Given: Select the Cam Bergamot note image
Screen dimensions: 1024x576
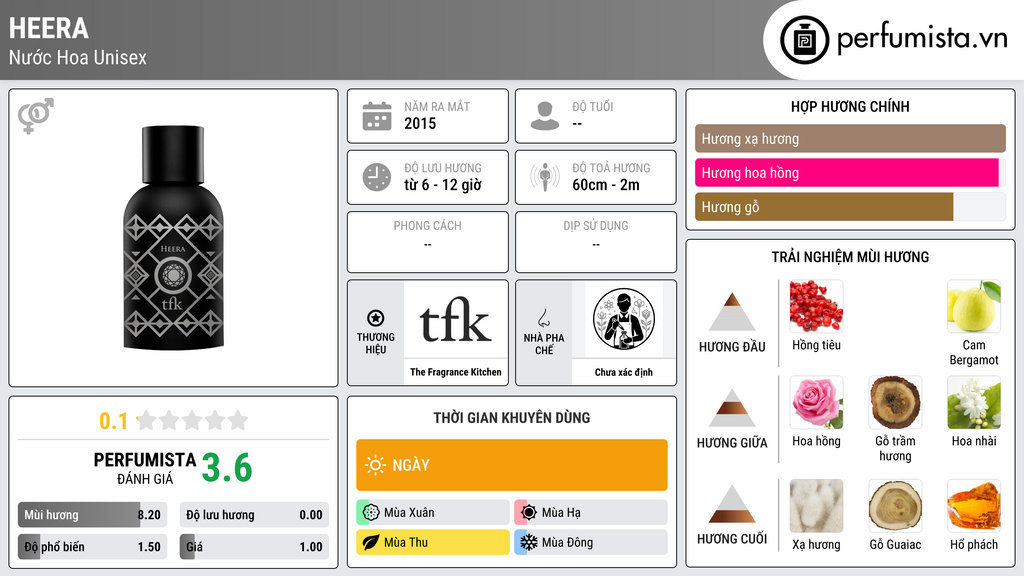Looking at the screenshot, I should pyautogui.click(x=974, y=306).
